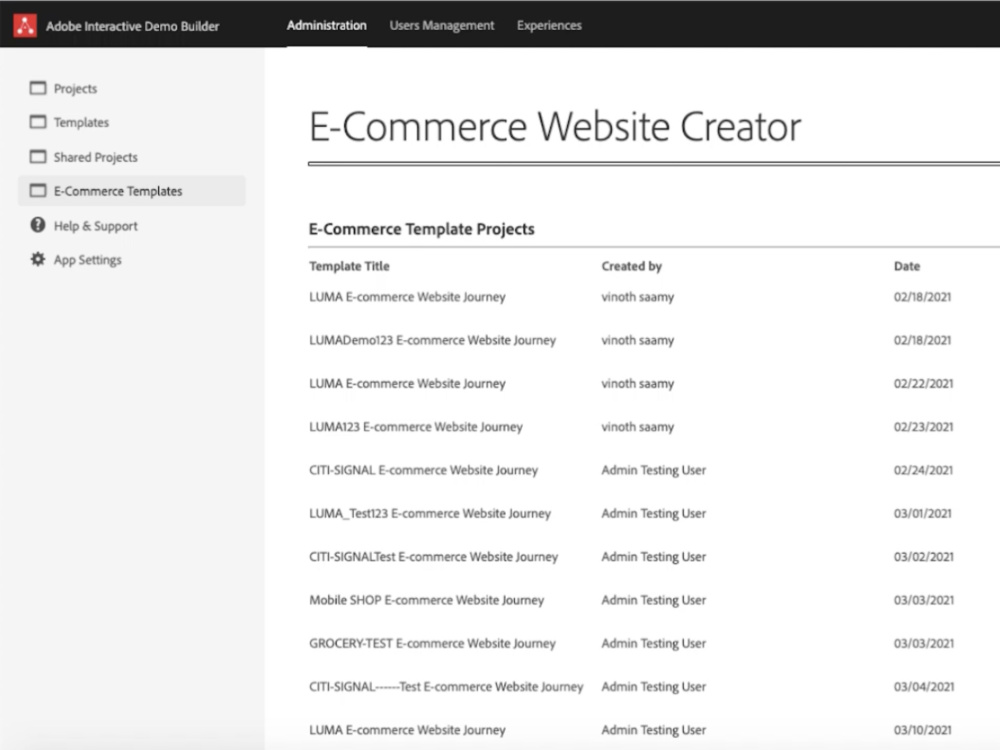Click the App Settings gear icon
Image resolution: width=1000 pixels, height=750 pixels.
click(38, 259)
